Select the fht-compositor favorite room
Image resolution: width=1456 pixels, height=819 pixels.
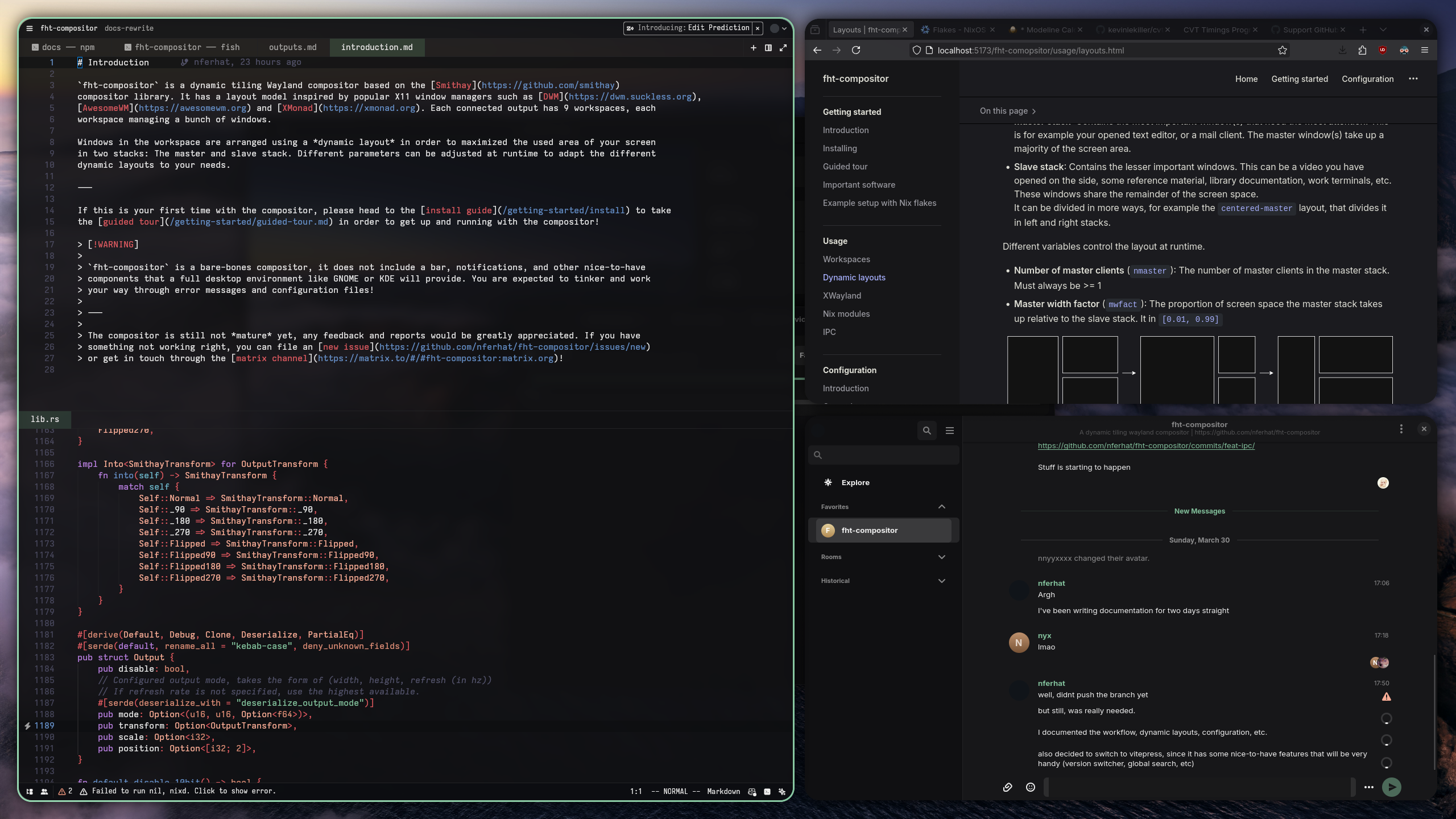click(x=883, y=530)
